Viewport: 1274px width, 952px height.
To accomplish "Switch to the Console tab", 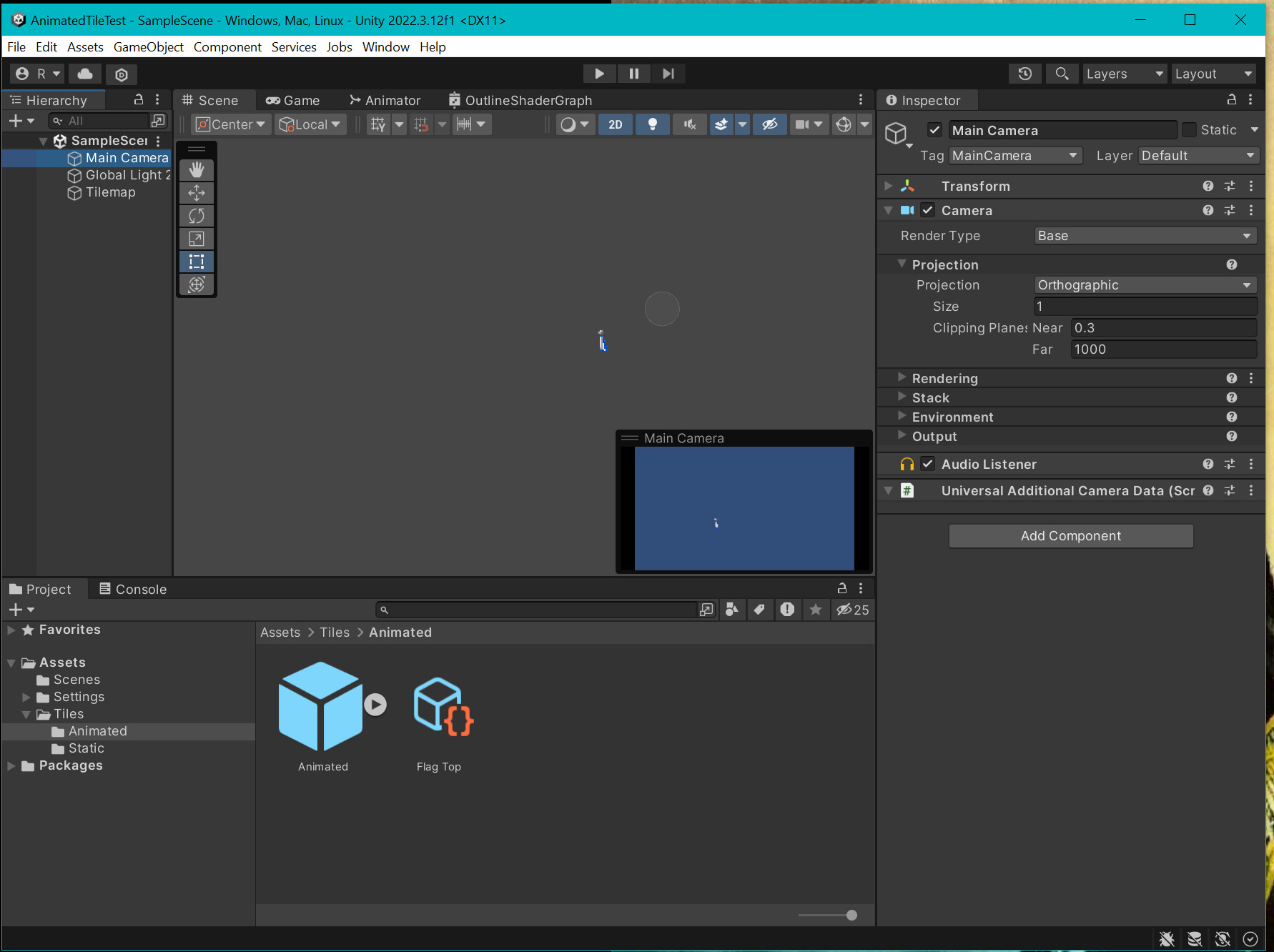I will click(x=132, y=589).
